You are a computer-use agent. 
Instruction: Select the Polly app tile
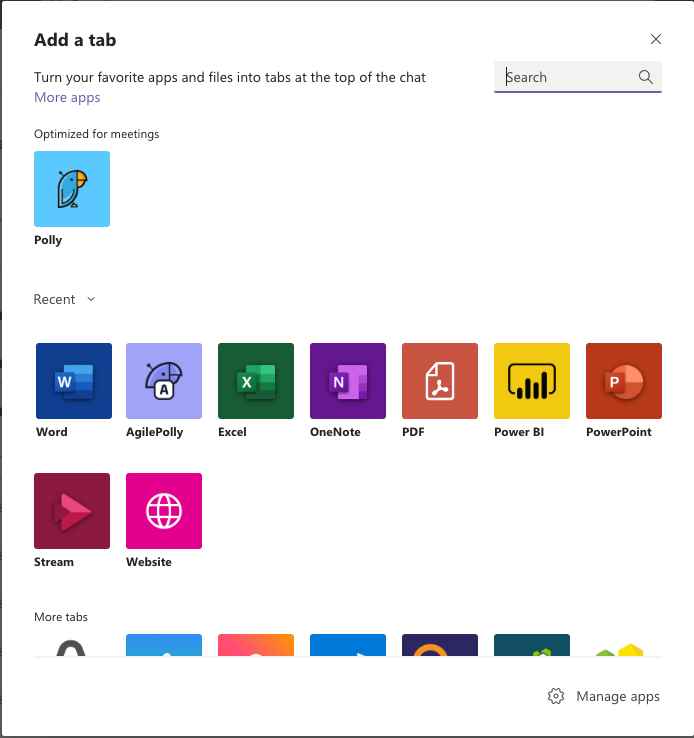point(72,189)
